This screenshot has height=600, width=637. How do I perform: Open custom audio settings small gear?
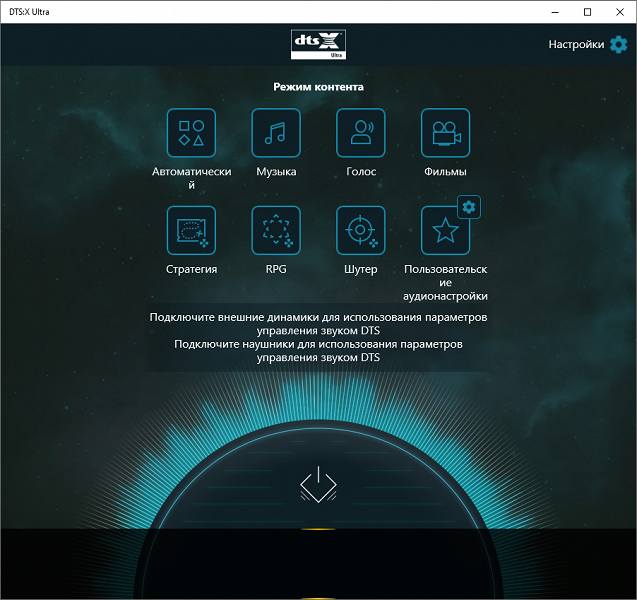(469, 207)
